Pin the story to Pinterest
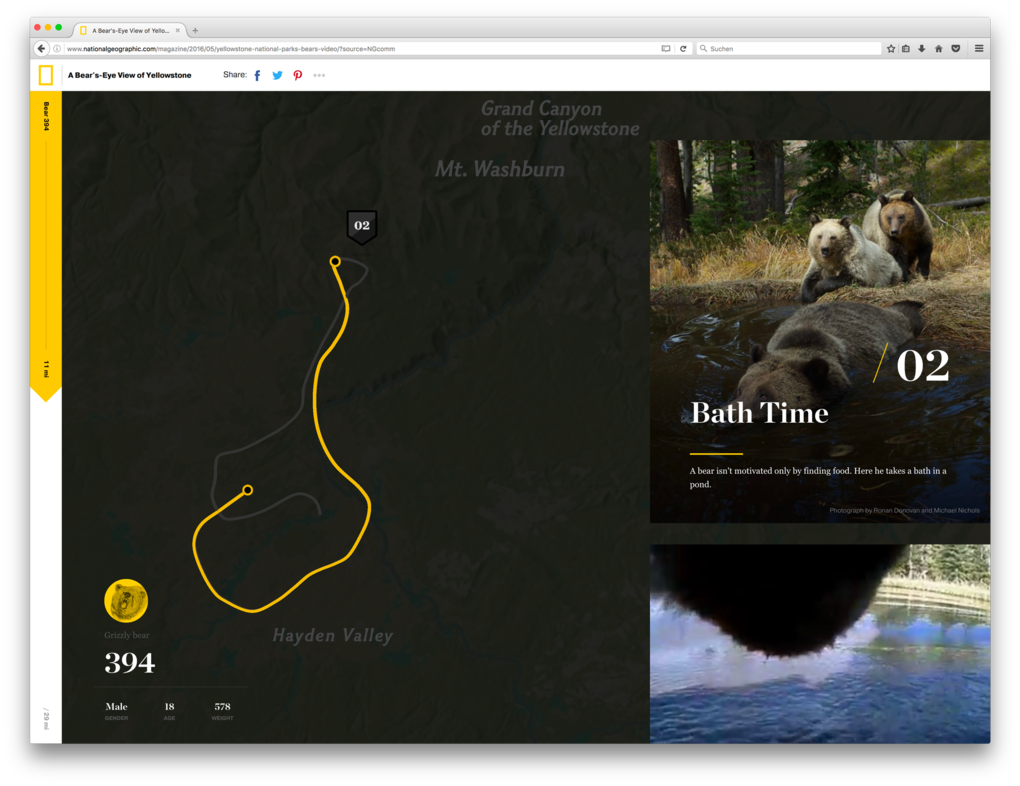1020x786 pixels. [297, 74]
